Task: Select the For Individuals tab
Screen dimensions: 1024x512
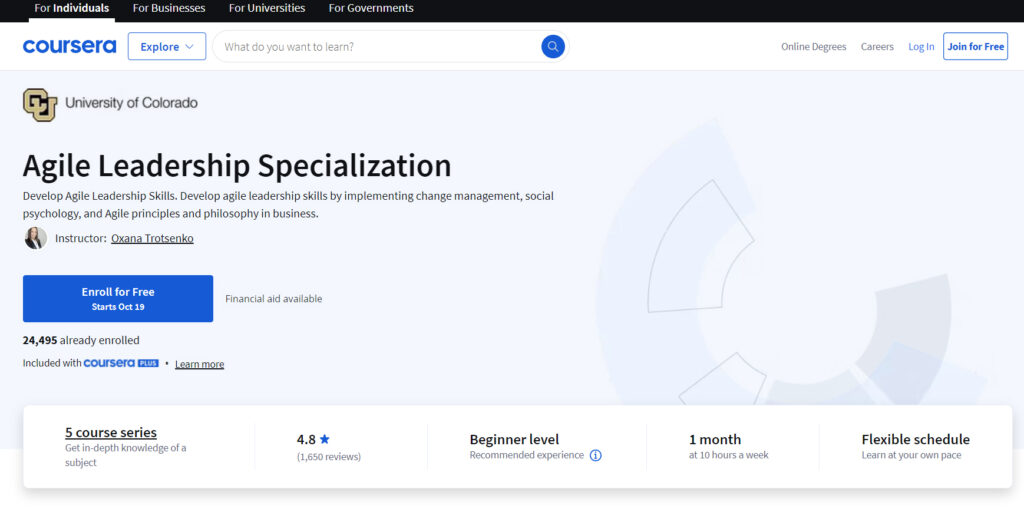Action: (x=72, y=8)
